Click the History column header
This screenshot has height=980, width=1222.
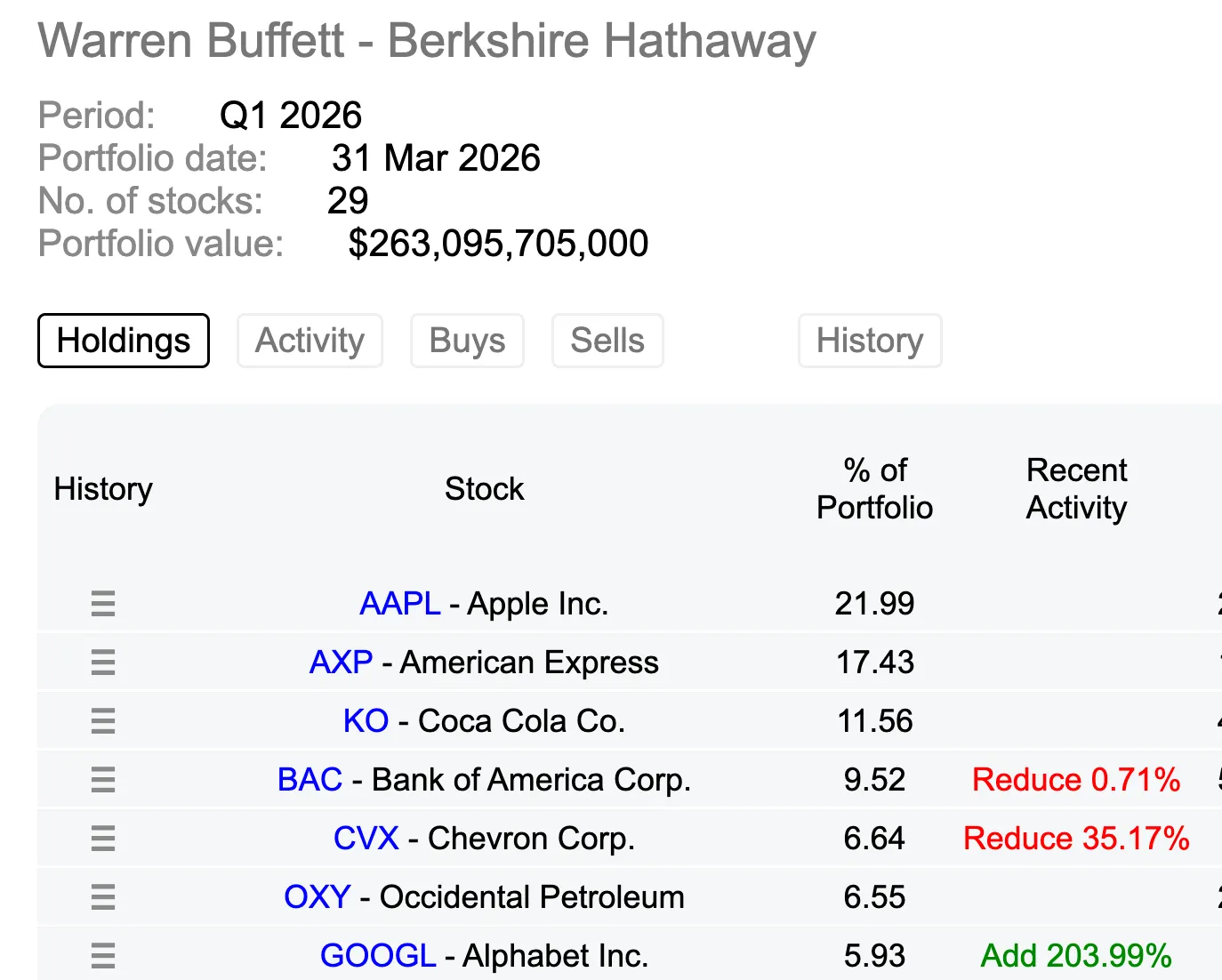pos(103,489)
